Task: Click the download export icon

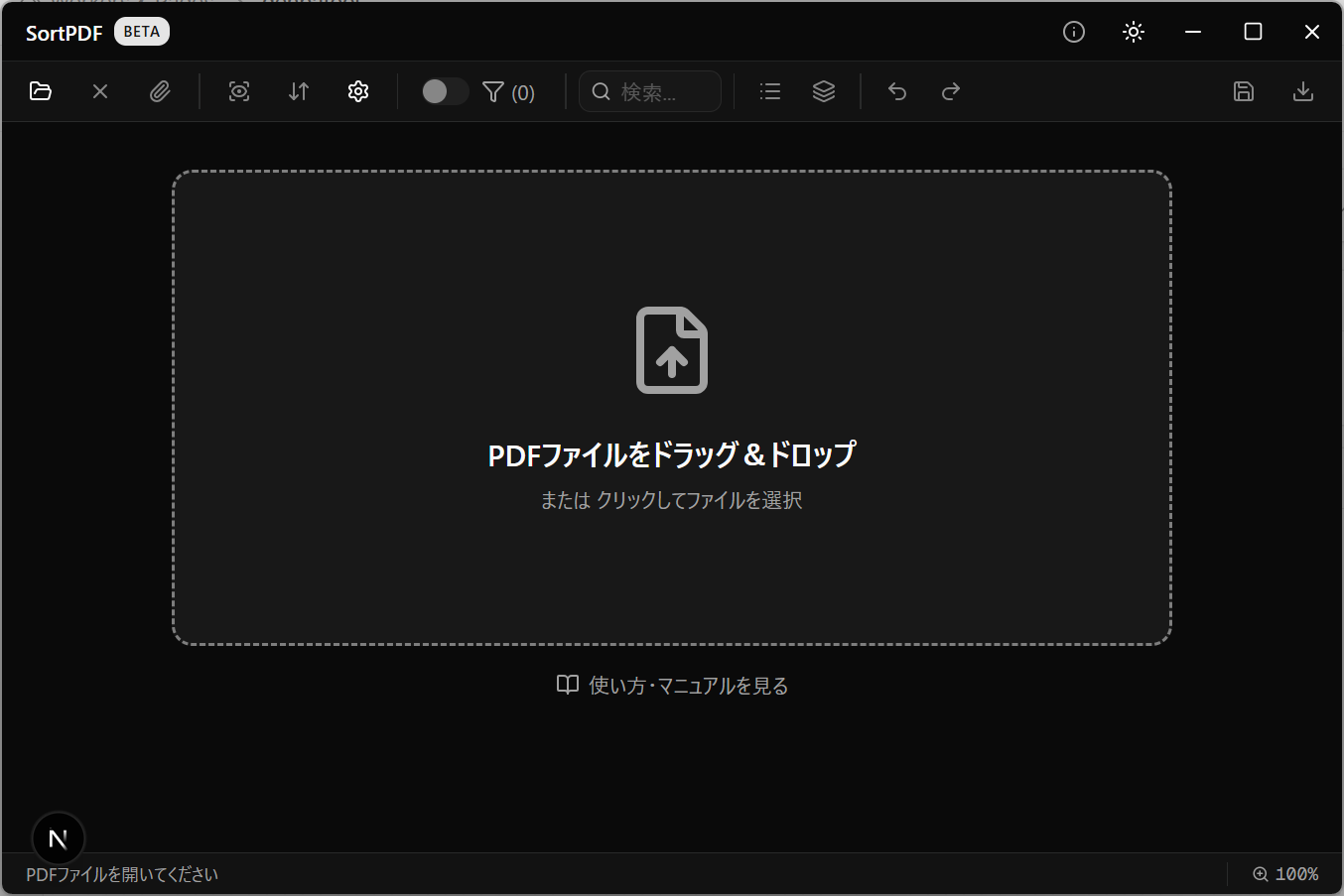Action: (x=1303, y=91)
